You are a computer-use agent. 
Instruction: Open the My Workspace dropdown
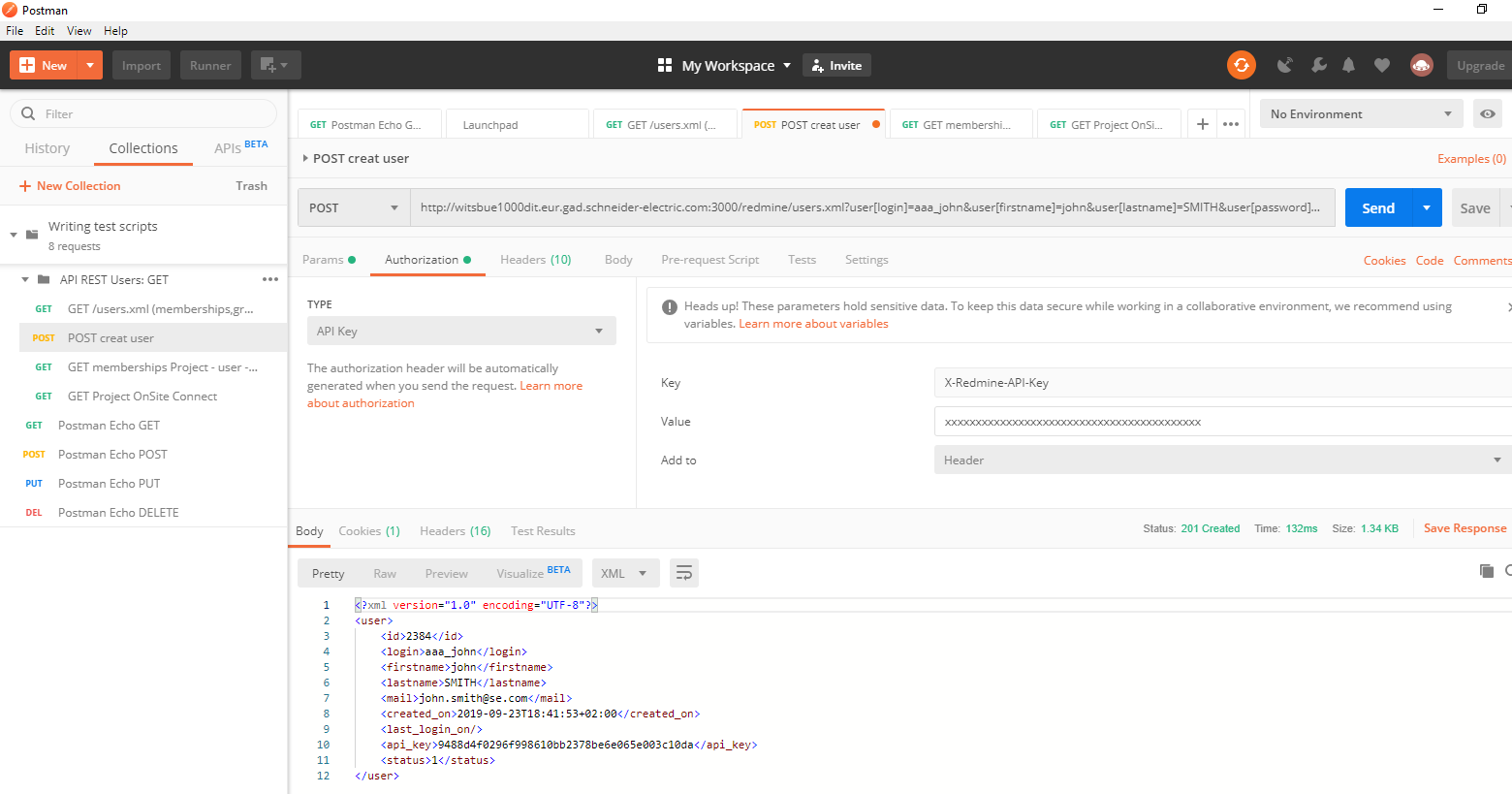click(737, 65)
